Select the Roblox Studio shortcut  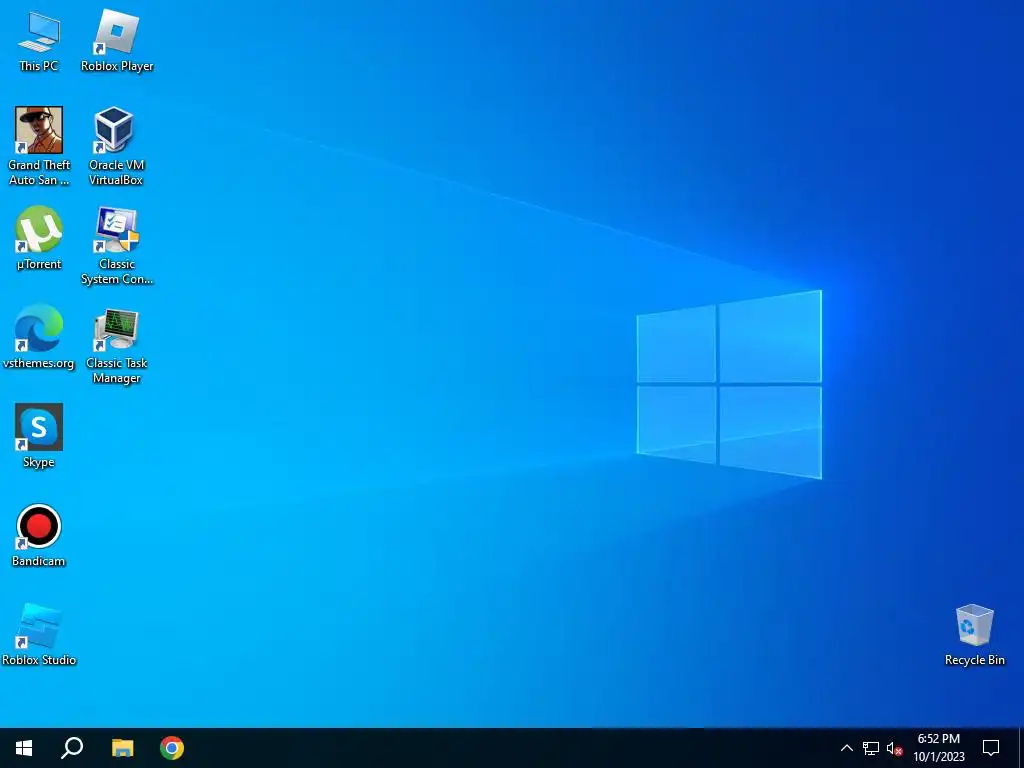click(39, 635)
